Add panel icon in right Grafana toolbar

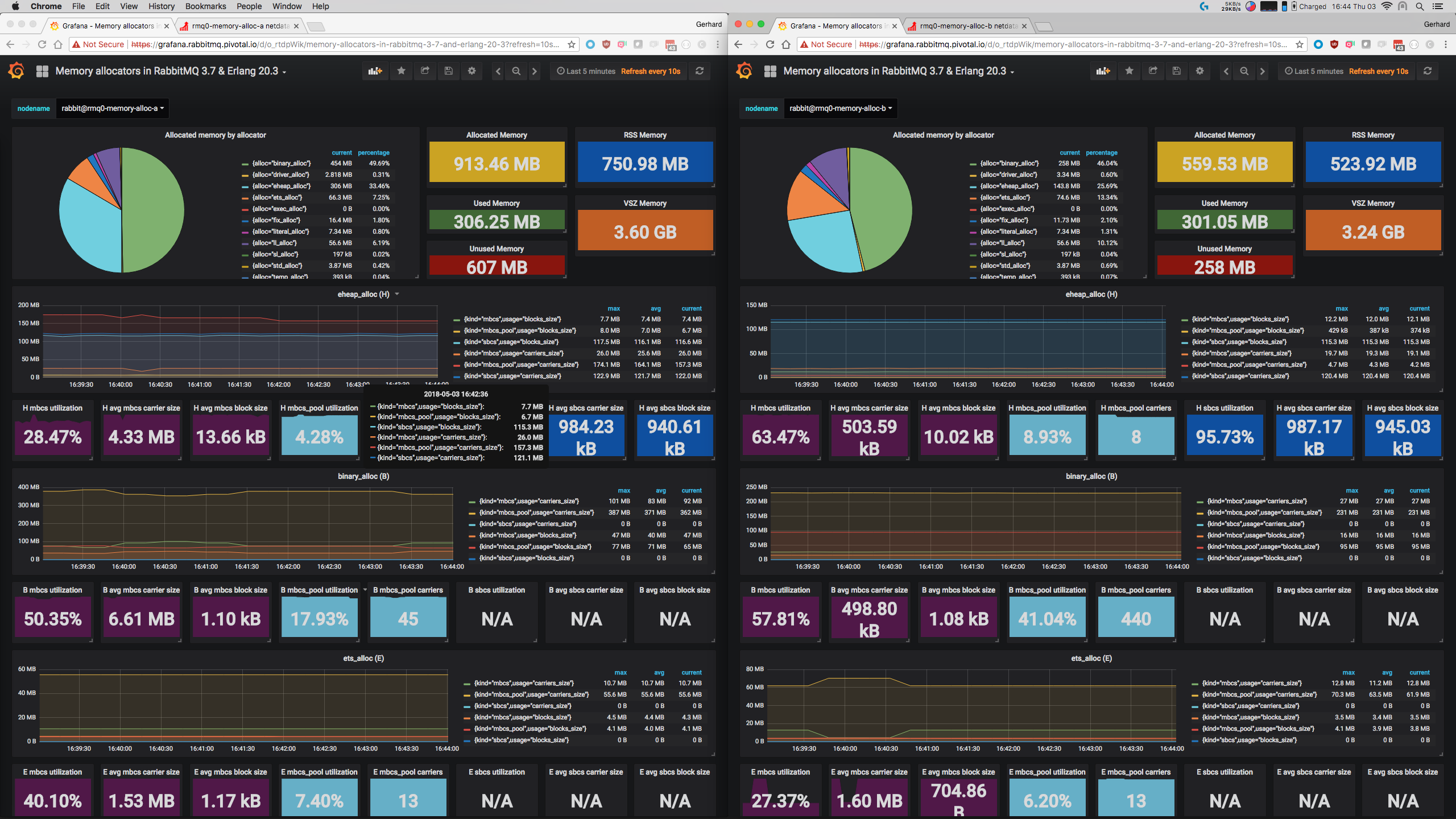pos(1103,71)
